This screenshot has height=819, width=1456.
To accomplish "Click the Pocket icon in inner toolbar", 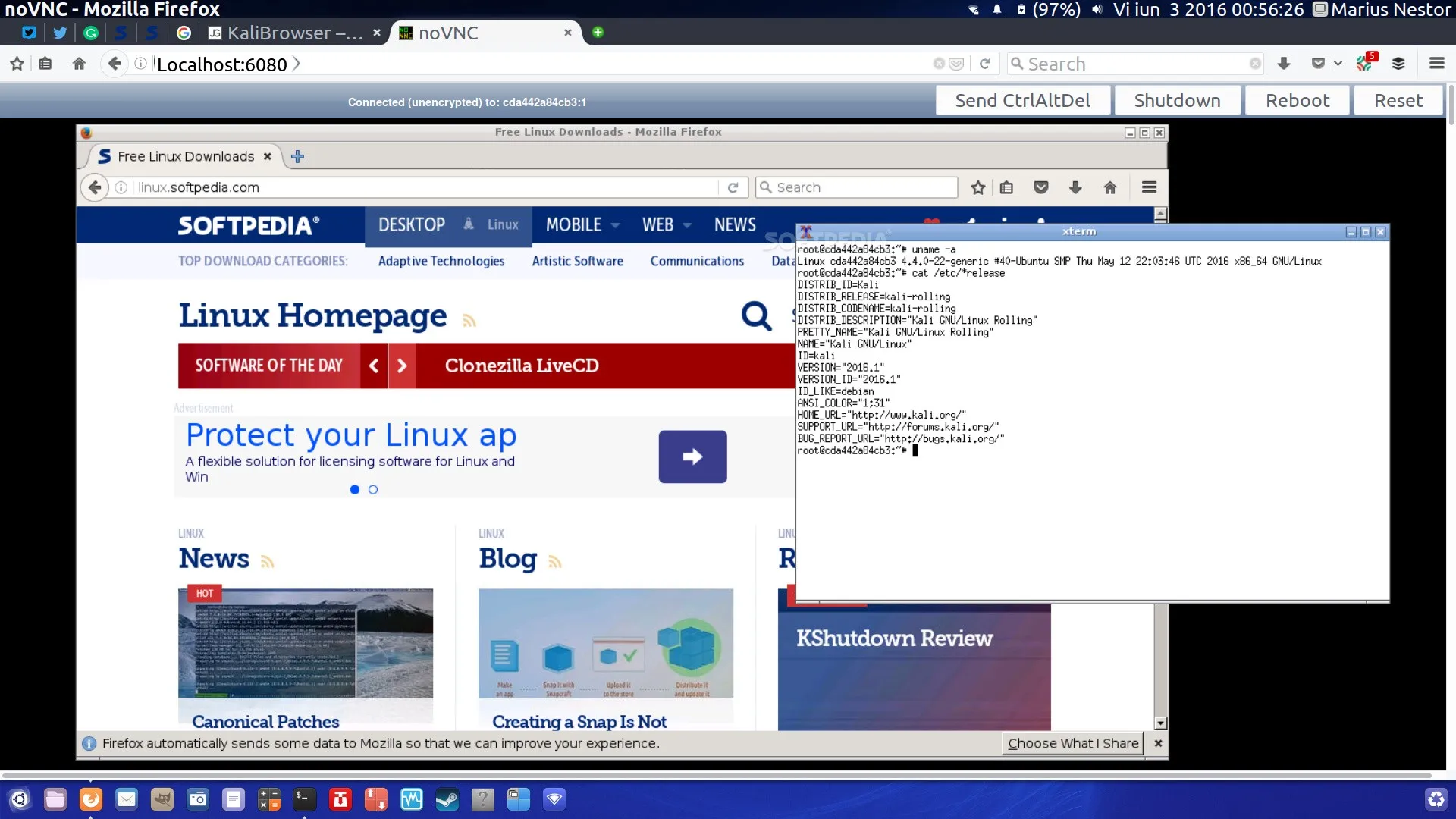I will tap(1041, 187).
